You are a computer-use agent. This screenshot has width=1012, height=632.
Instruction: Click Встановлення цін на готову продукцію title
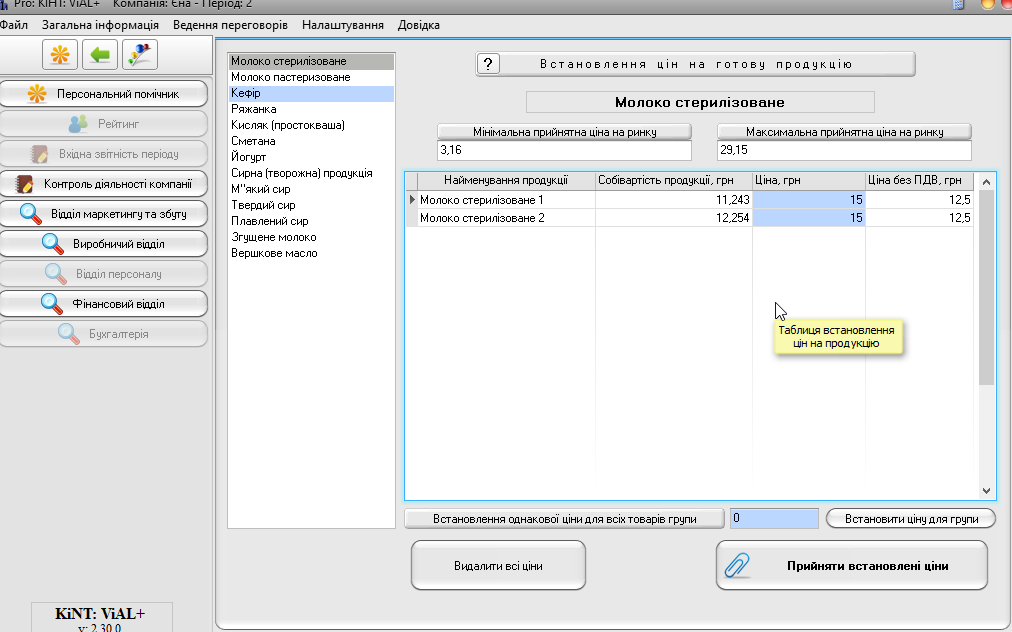pyautogui.click(x=696, y=64)
